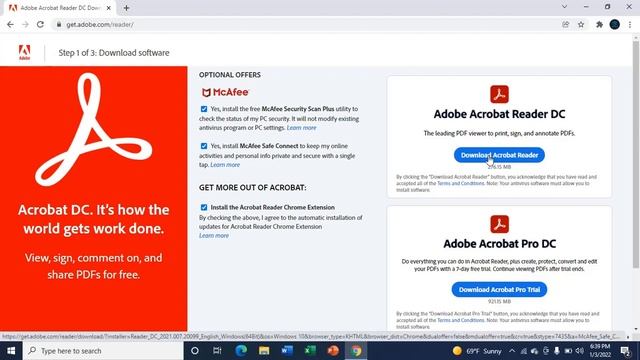
Task: Click the scrollbar down arrow
Action: click(x=636, y=329)
